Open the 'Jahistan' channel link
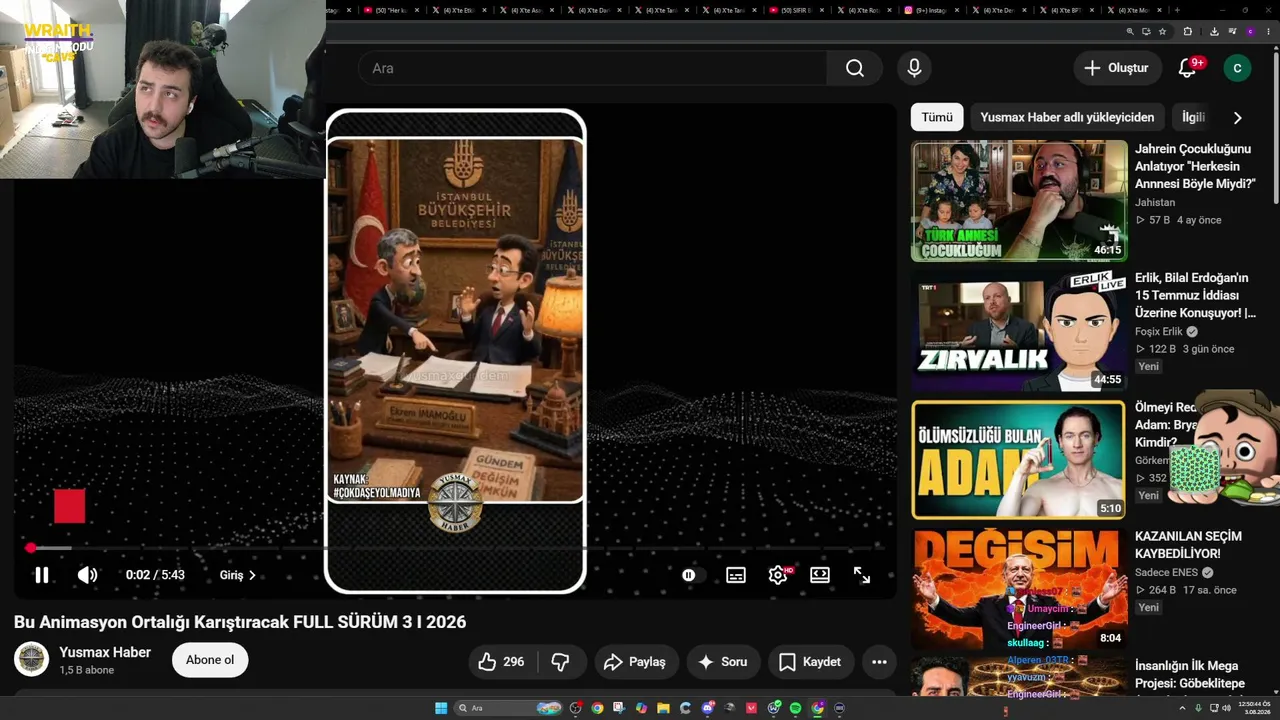 [x=1155, y=202]
